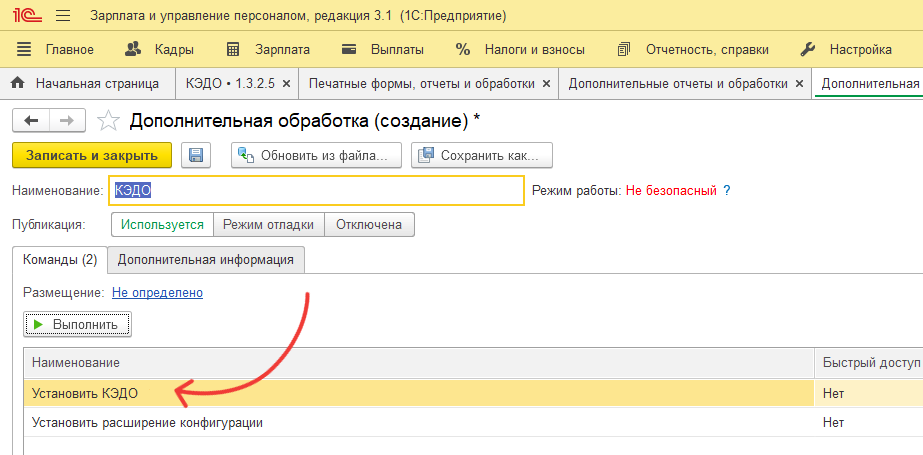Viewport: 923px width, 455px height.
Task: Open the Отчетность, справки section
Action: pos(693,50)
